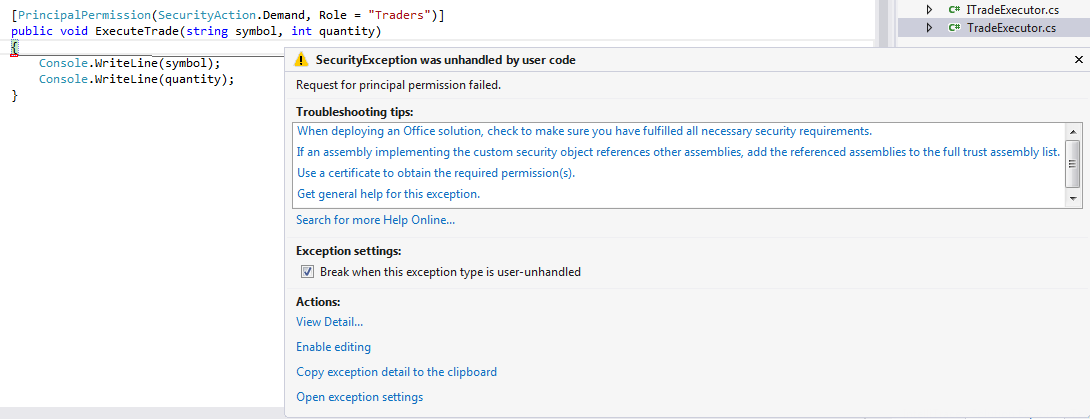Screen dimensions: 1090x419
Task: Click the C# file icon for ITradeExecutor.cs
Action: (x=954, y=9)
